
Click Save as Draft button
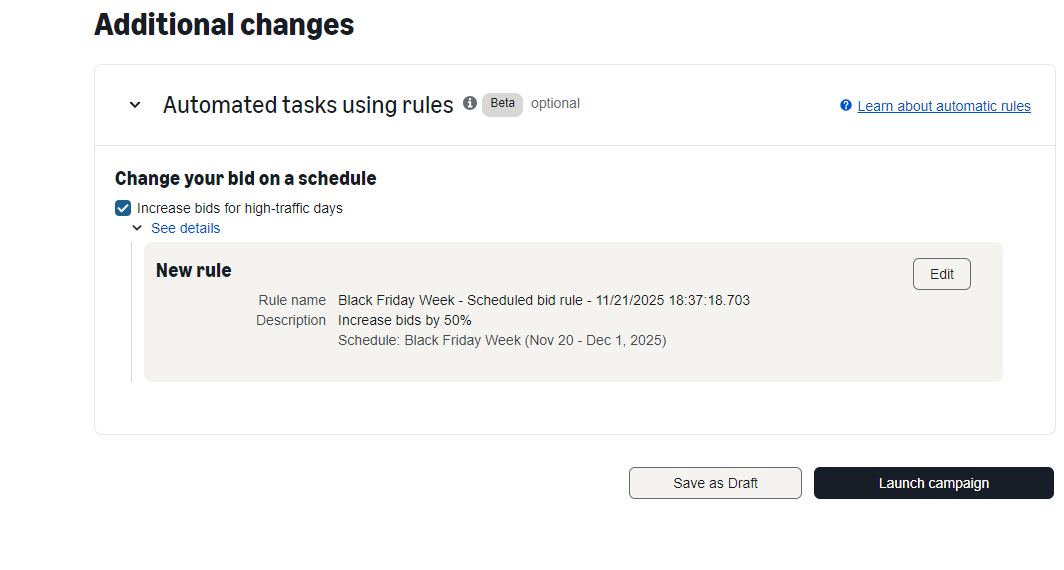click(715, 483)
